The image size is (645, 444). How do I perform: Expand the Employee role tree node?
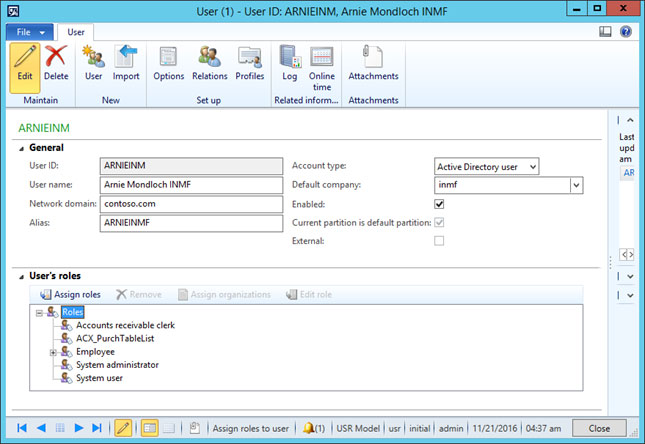click(53, 352)
